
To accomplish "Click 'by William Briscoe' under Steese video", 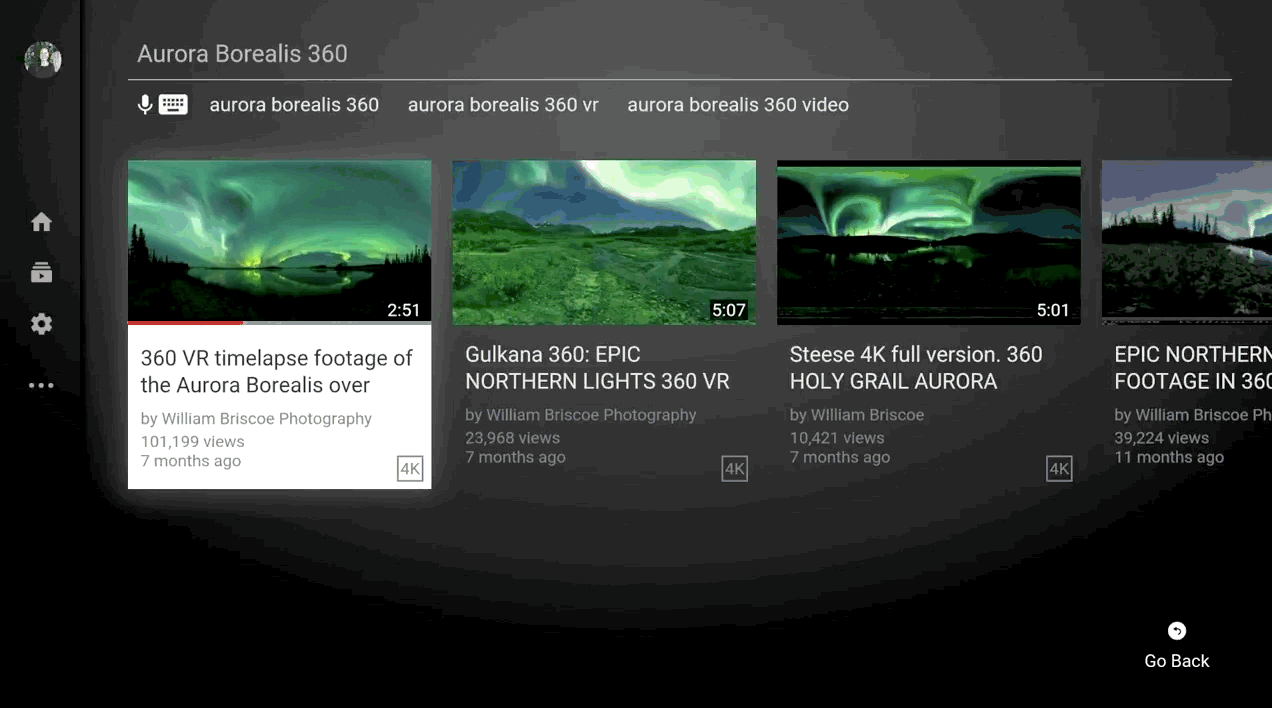I will (x=857, y=415).
